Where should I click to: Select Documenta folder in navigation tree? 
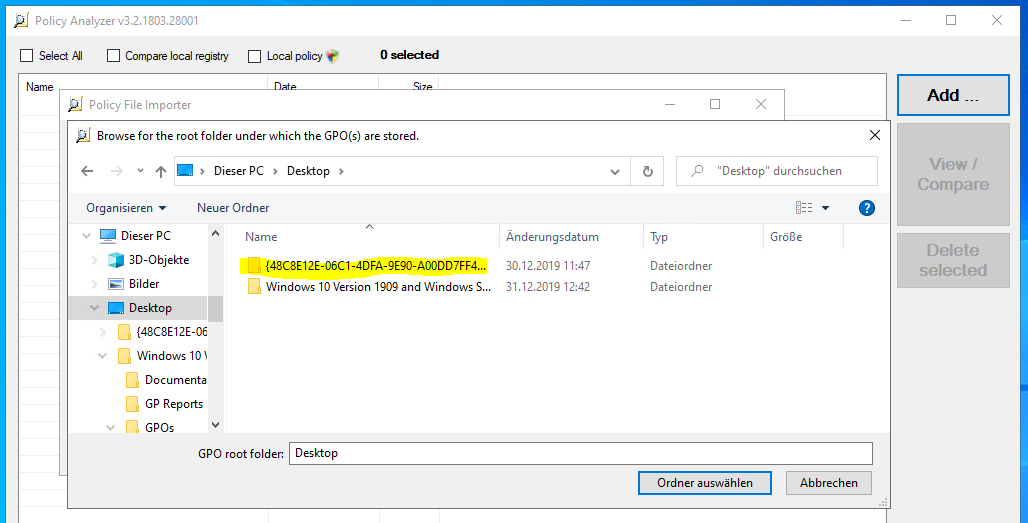click(x=175, y=380)
